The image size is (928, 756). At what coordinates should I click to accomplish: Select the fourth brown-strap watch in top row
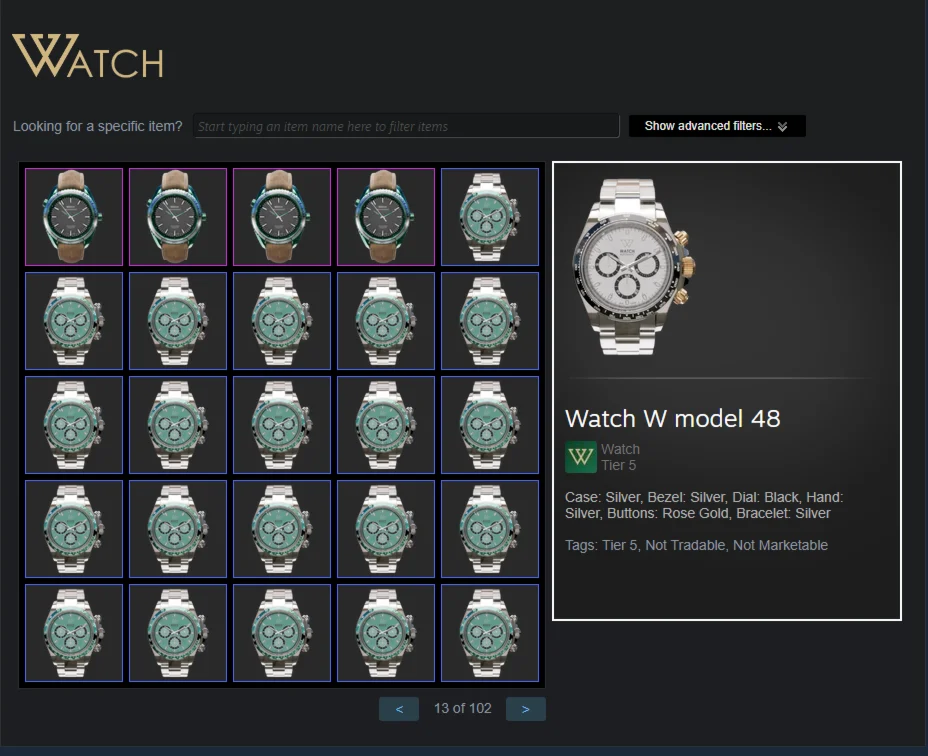point(386,217)
